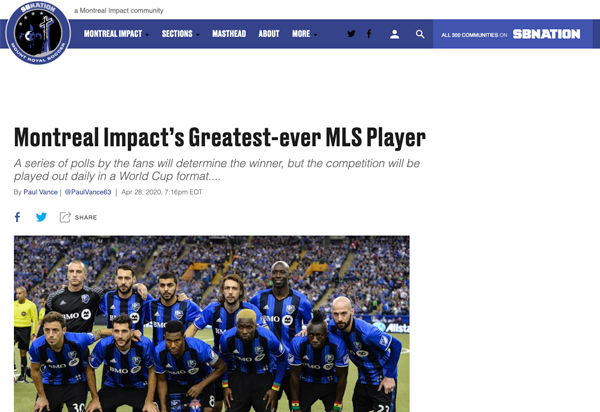Expand the Montreal Impact dropdown menu
The height and width of the screenshot is (412, 600).
(116, 34)
